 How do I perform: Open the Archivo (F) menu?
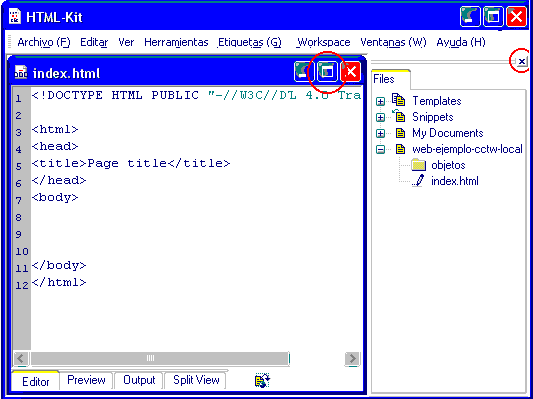pos(44,42)
